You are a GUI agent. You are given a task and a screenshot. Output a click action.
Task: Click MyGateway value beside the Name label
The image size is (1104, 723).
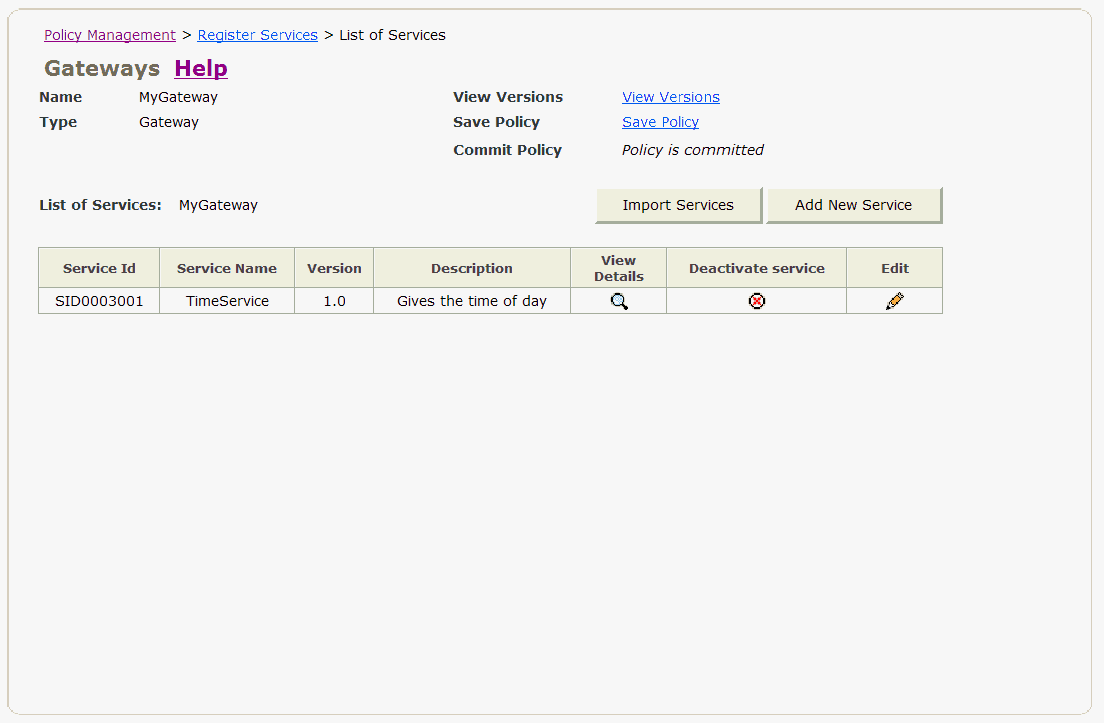pos(178,97)
